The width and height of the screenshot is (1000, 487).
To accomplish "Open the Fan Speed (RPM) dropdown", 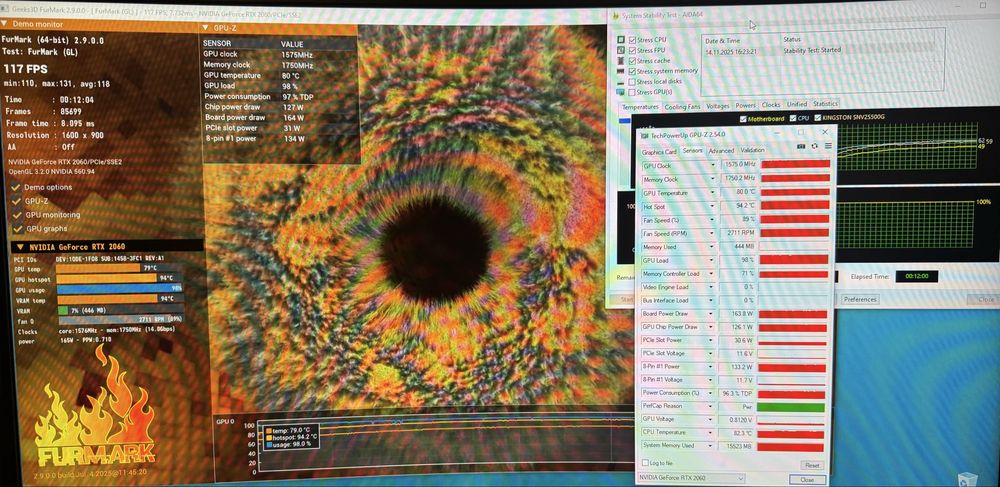I will tap(712, 233).
